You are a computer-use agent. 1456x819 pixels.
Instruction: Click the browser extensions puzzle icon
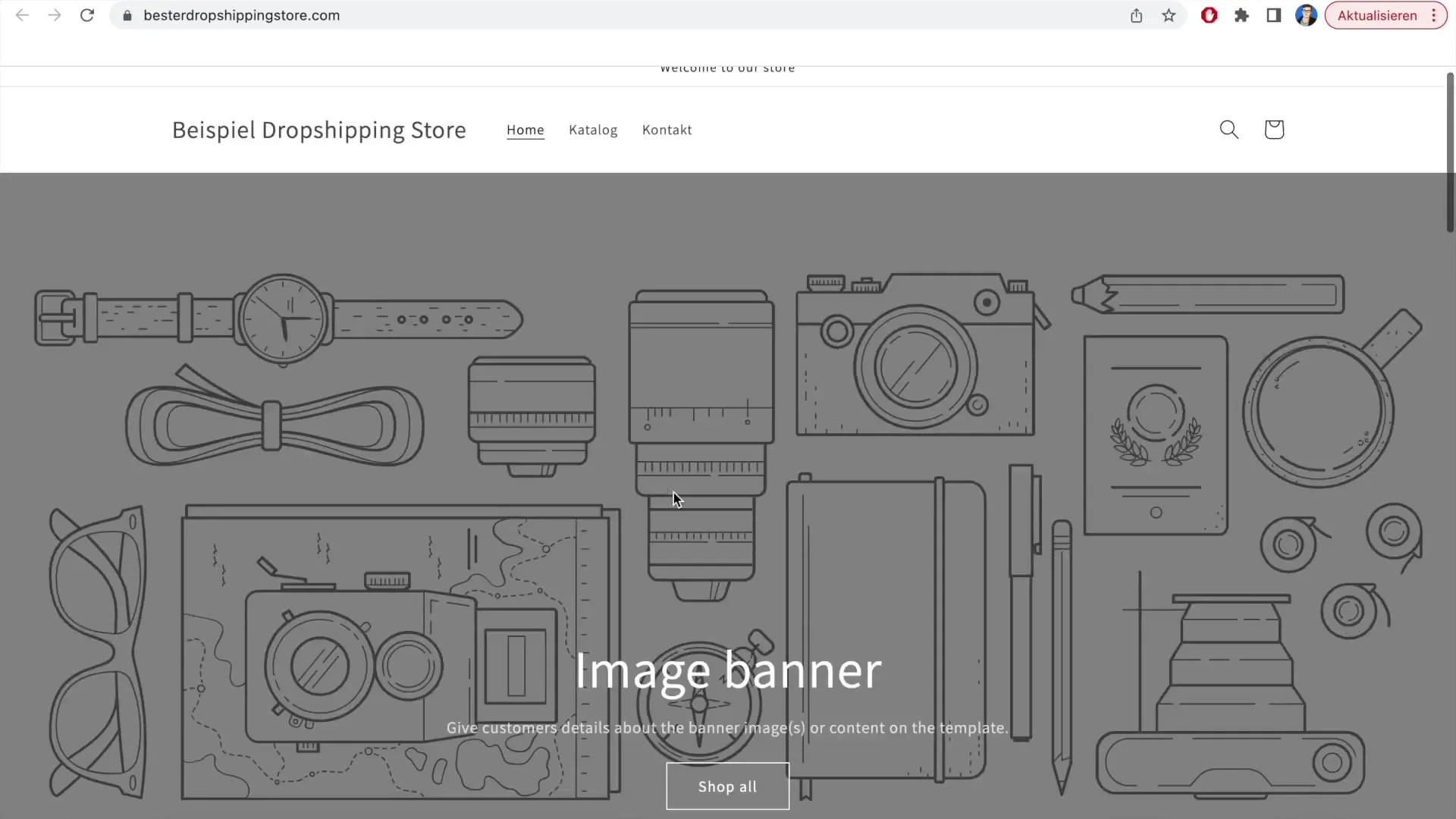coord(1241,15)
